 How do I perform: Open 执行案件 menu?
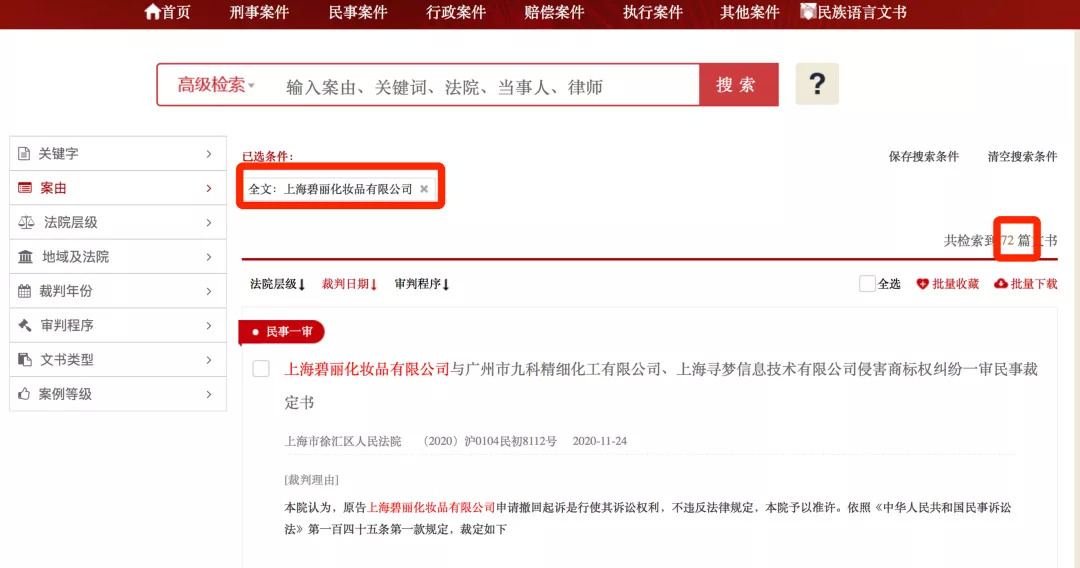tap(652, 12)
